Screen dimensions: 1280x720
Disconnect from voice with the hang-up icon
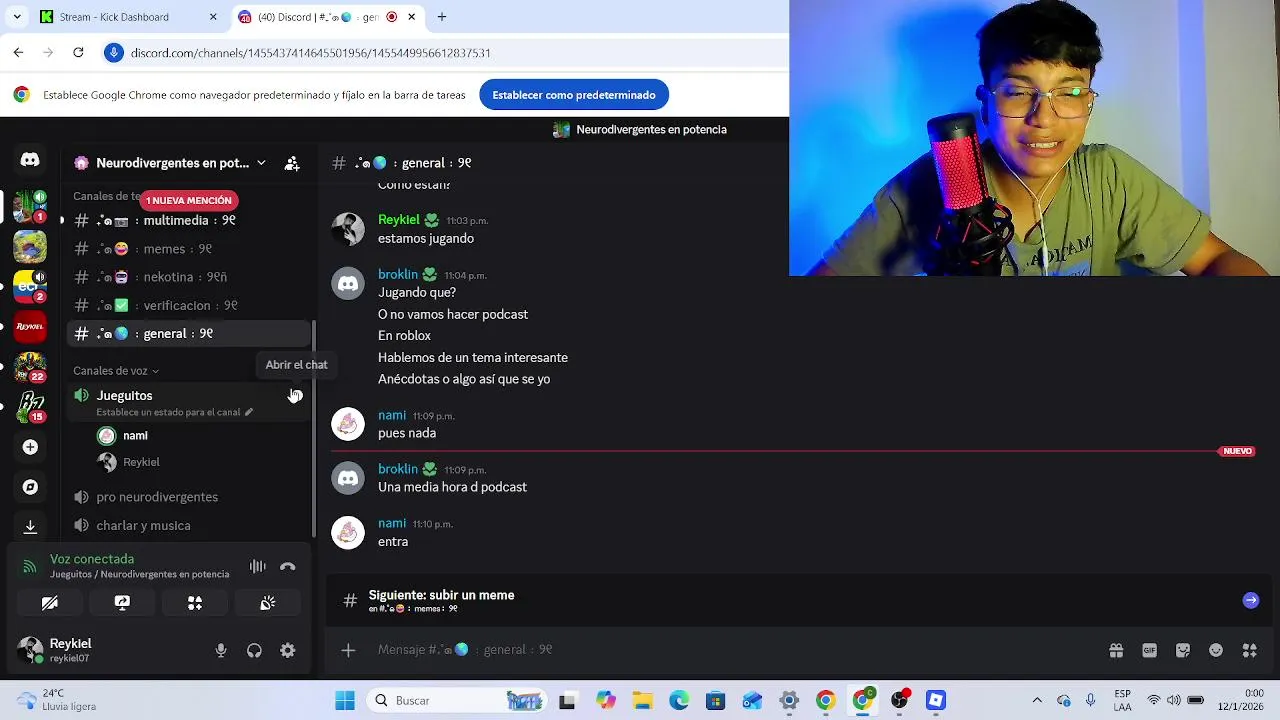pos(288,567)
